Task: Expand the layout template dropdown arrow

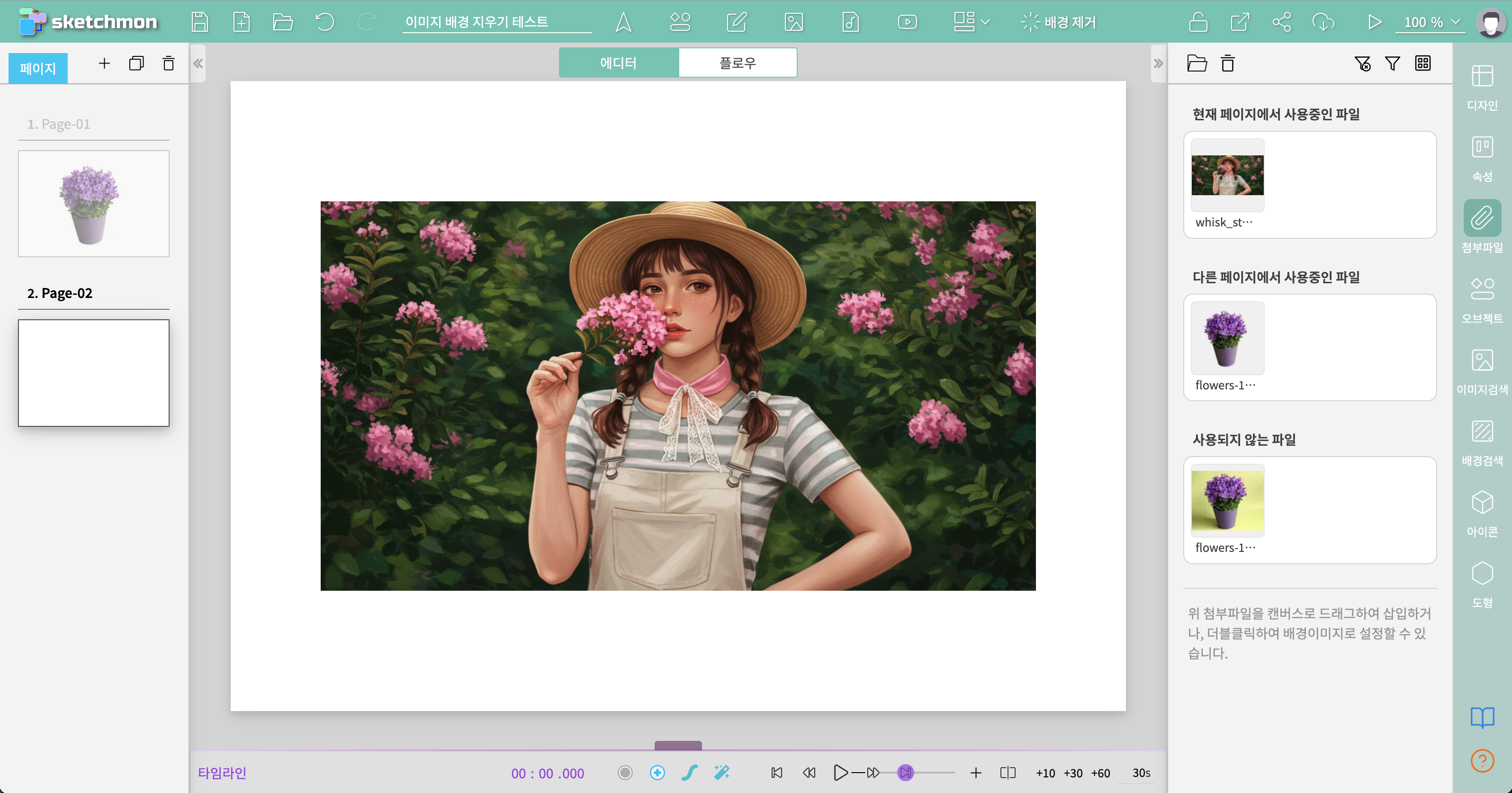Action: pyautogui.click(x=985, y=22)
